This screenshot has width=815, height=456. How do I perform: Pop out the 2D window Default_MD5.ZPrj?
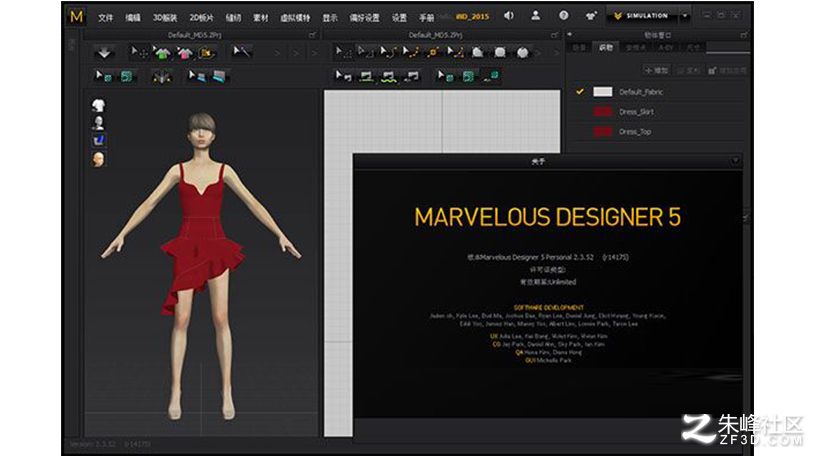click(x=554, y=35)
